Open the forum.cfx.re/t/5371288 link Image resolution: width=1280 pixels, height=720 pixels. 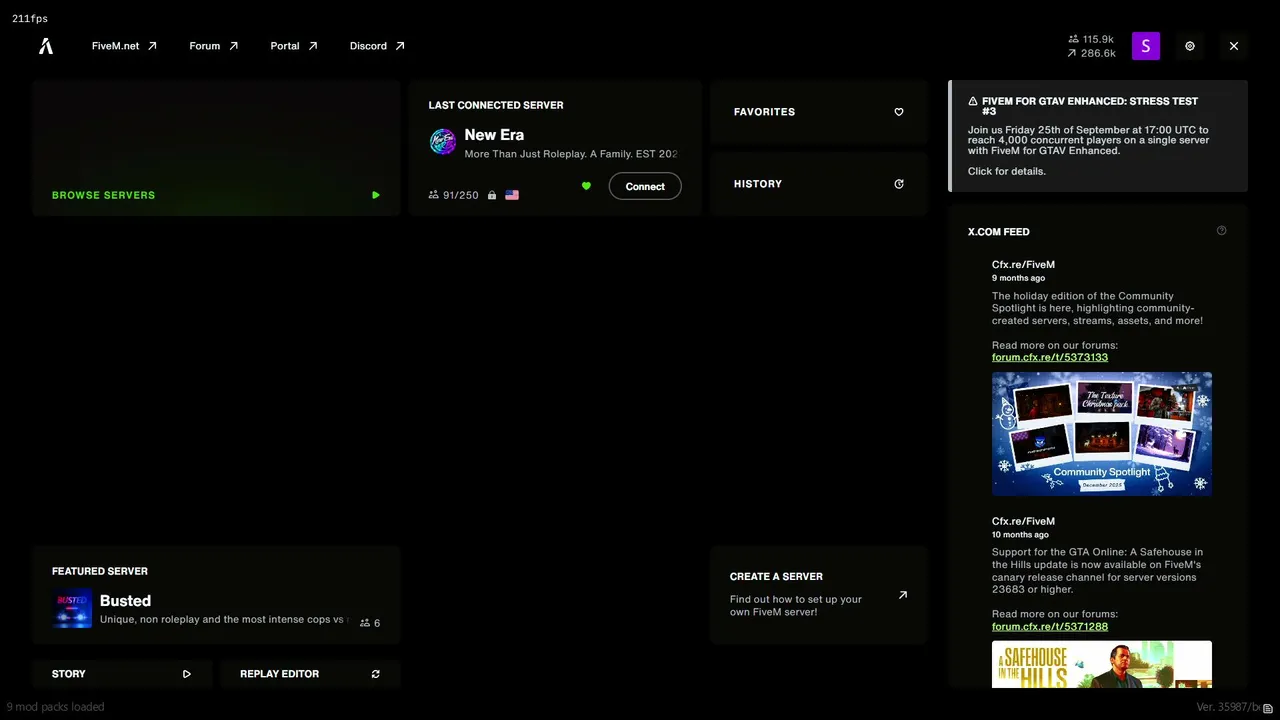click(x=1050, y=626)
